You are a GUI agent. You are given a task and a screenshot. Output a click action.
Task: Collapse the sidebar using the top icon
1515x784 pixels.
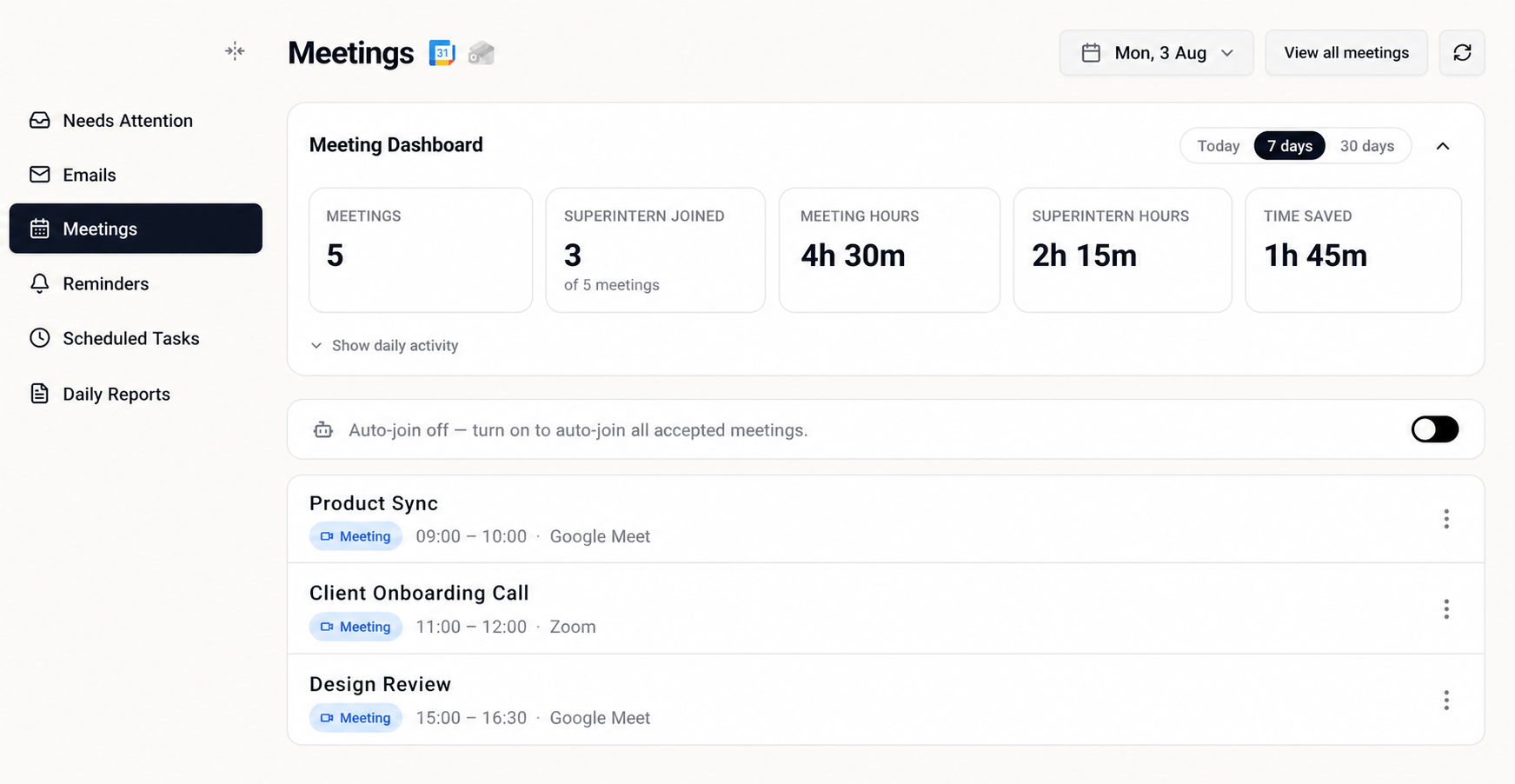tap(235, 51)
